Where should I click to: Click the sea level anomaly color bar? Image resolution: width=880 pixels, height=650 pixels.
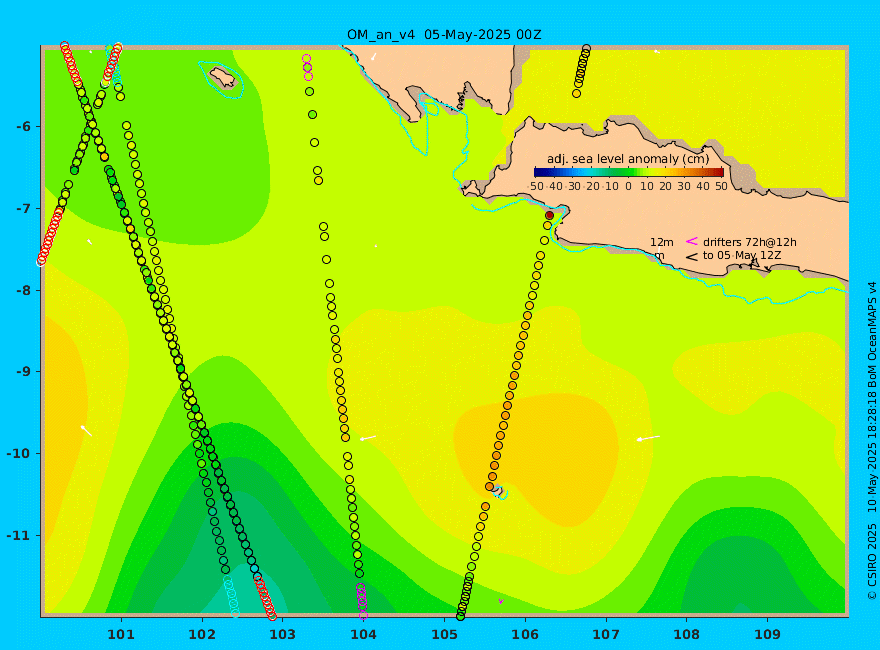629,172
